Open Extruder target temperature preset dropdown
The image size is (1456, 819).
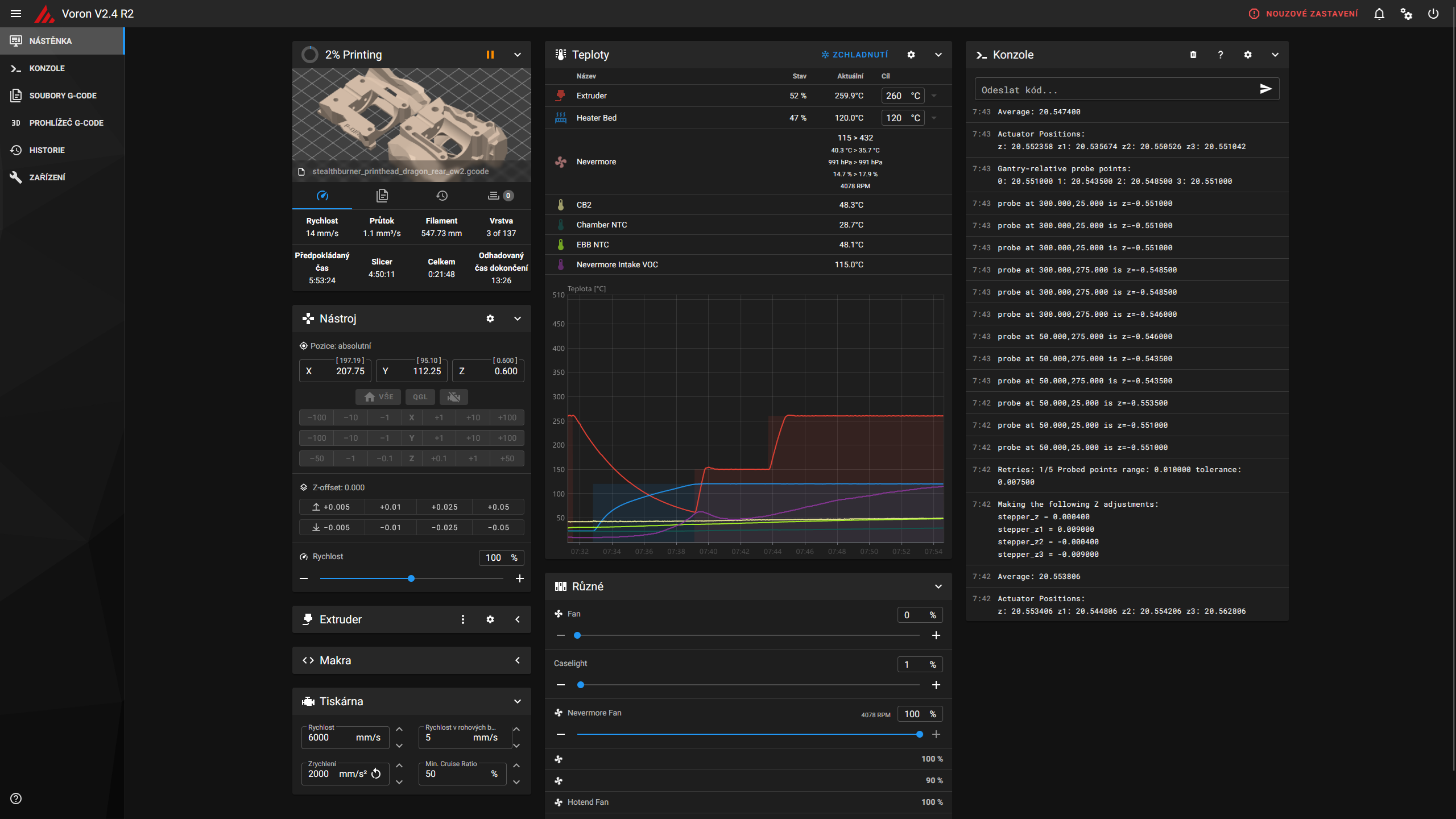(x=934, y=96)
